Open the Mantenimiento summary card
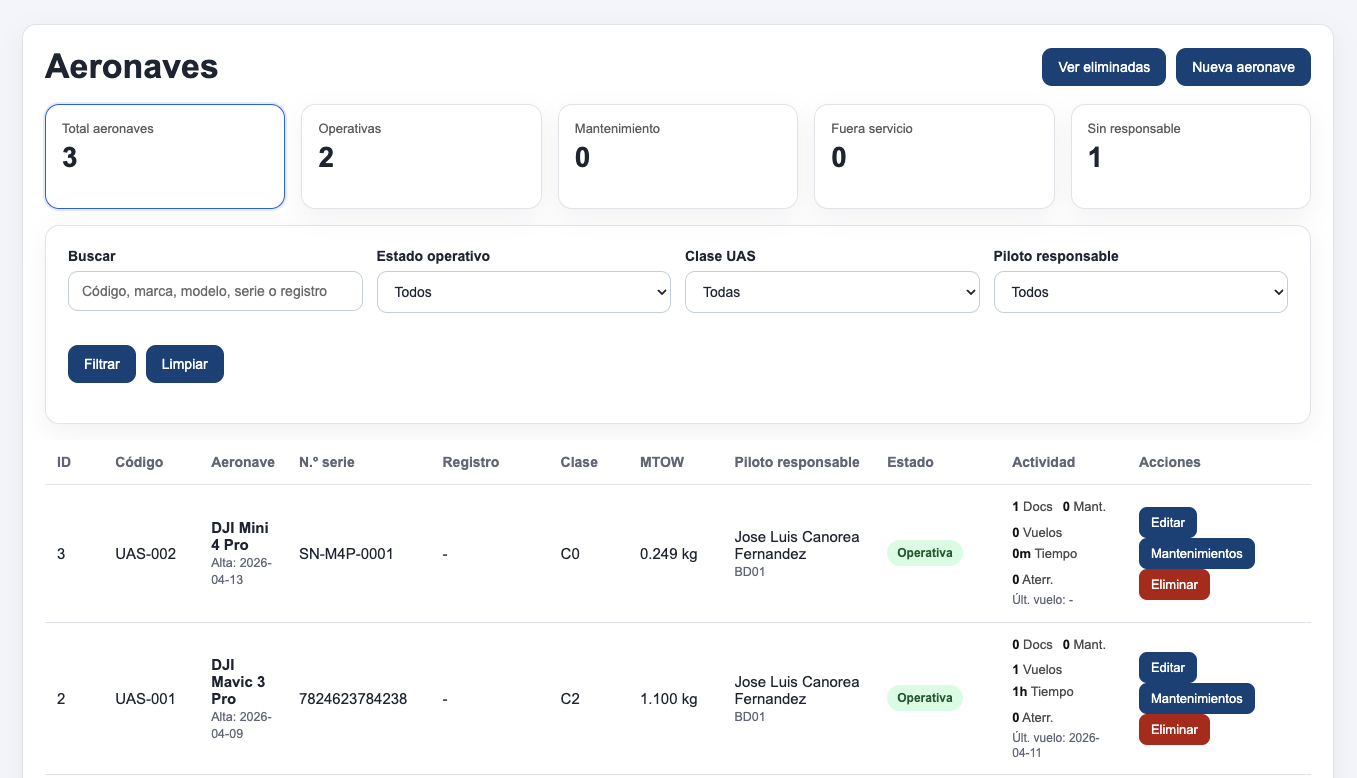1357x778 pixels. tap(678, 156)
